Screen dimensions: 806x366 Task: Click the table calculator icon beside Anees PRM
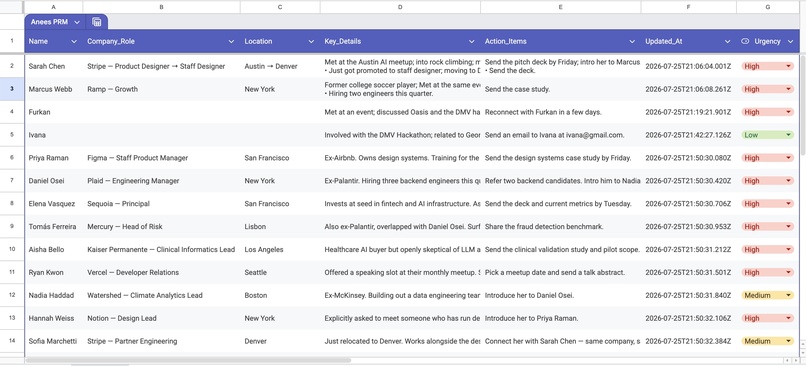pyautogui.click(x=97, y=22)
